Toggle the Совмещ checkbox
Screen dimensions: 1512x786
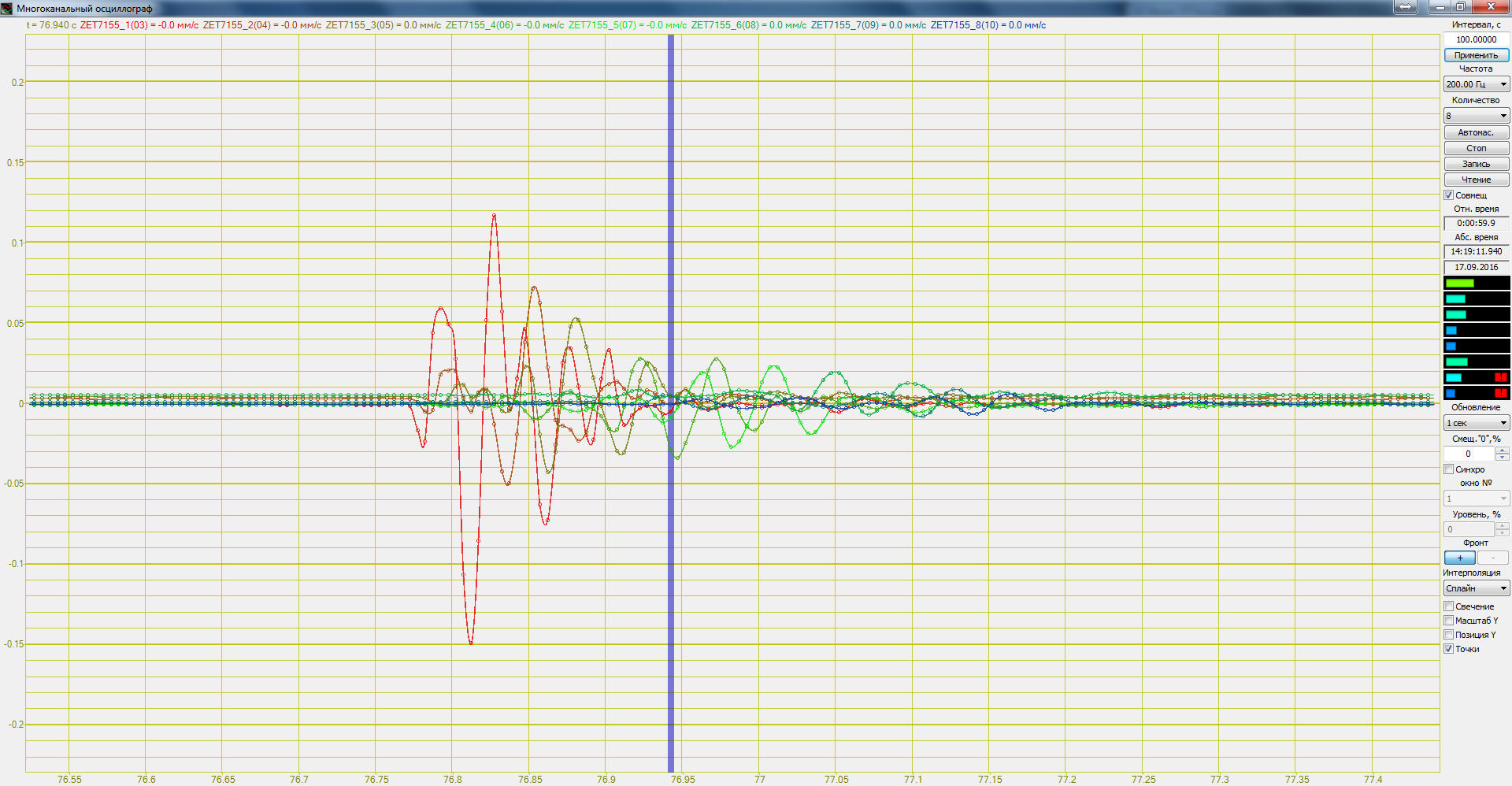[x=1448, y=195]
